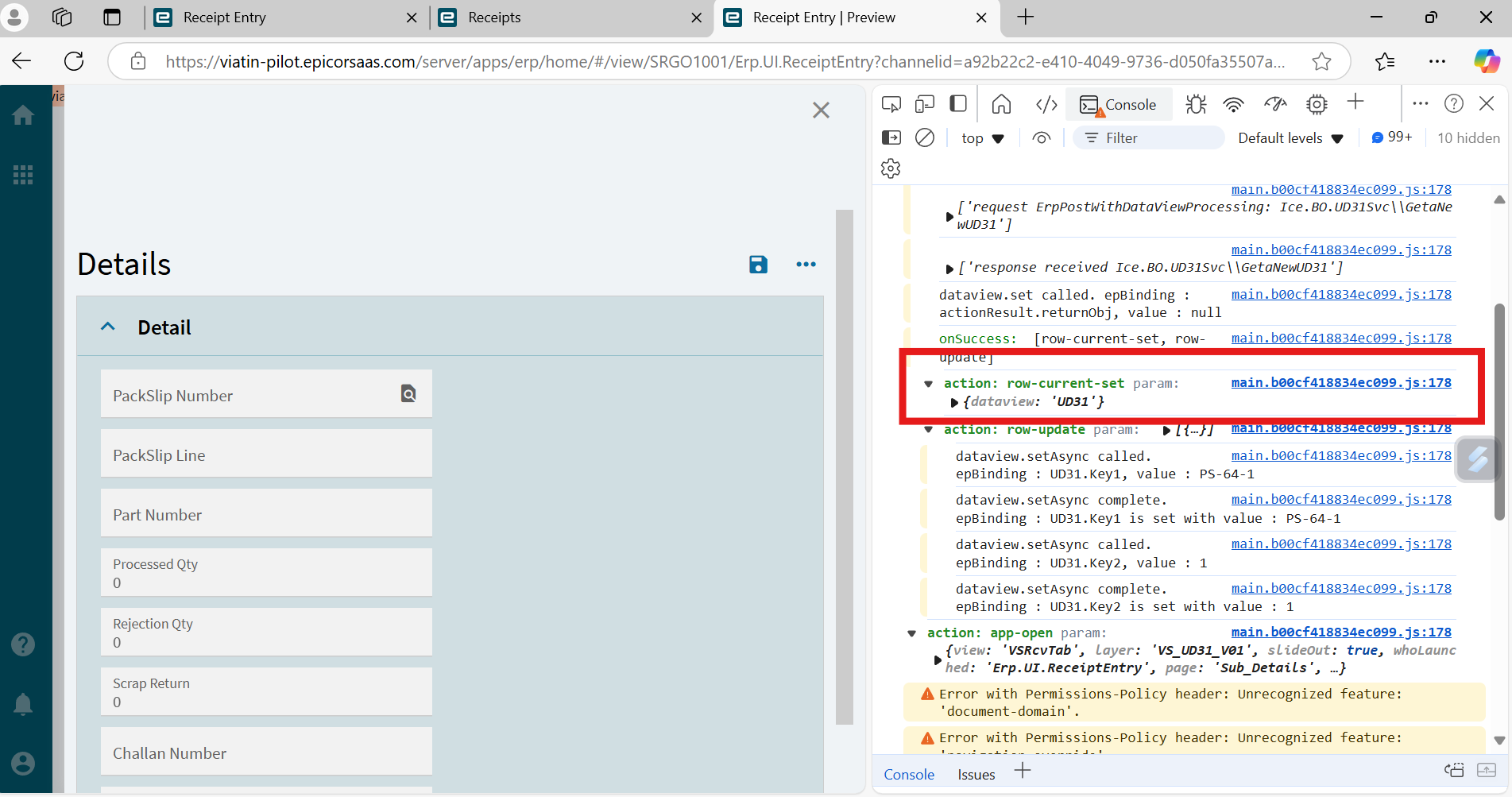Open DevTools Elements panel icon
Viewport: 1512px width, 797px height.
coord(1046,104)
